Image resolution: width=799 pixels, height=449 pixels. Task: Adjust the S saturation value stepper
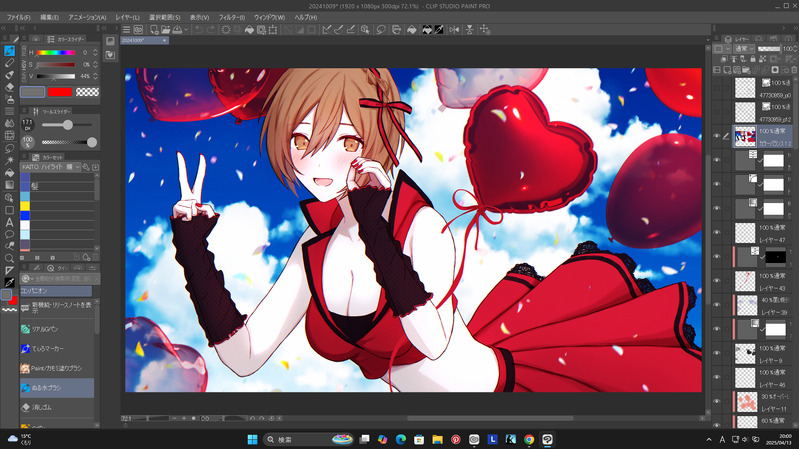coord(95,65)
